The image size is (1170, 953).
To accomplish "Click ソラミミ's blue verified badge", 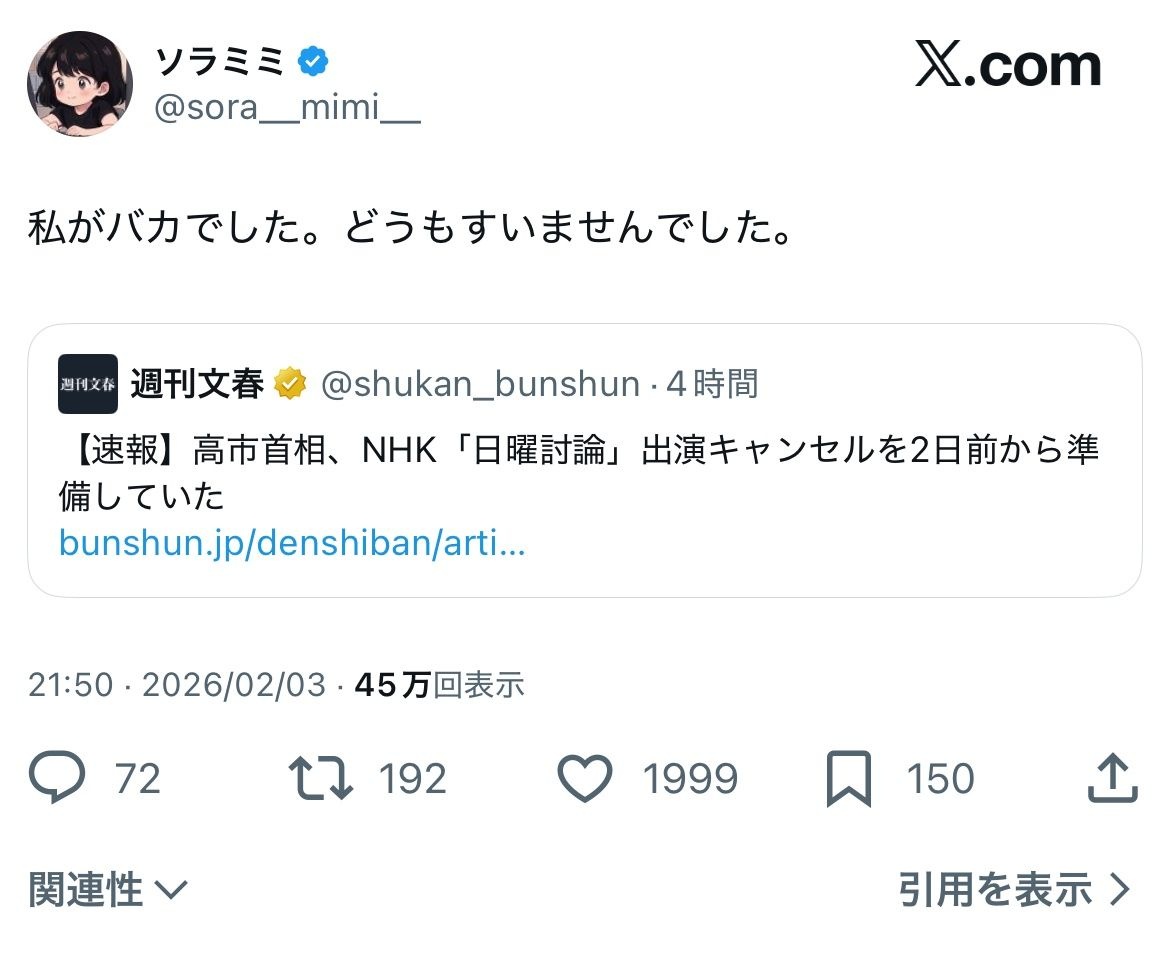I will pos(315,63).
